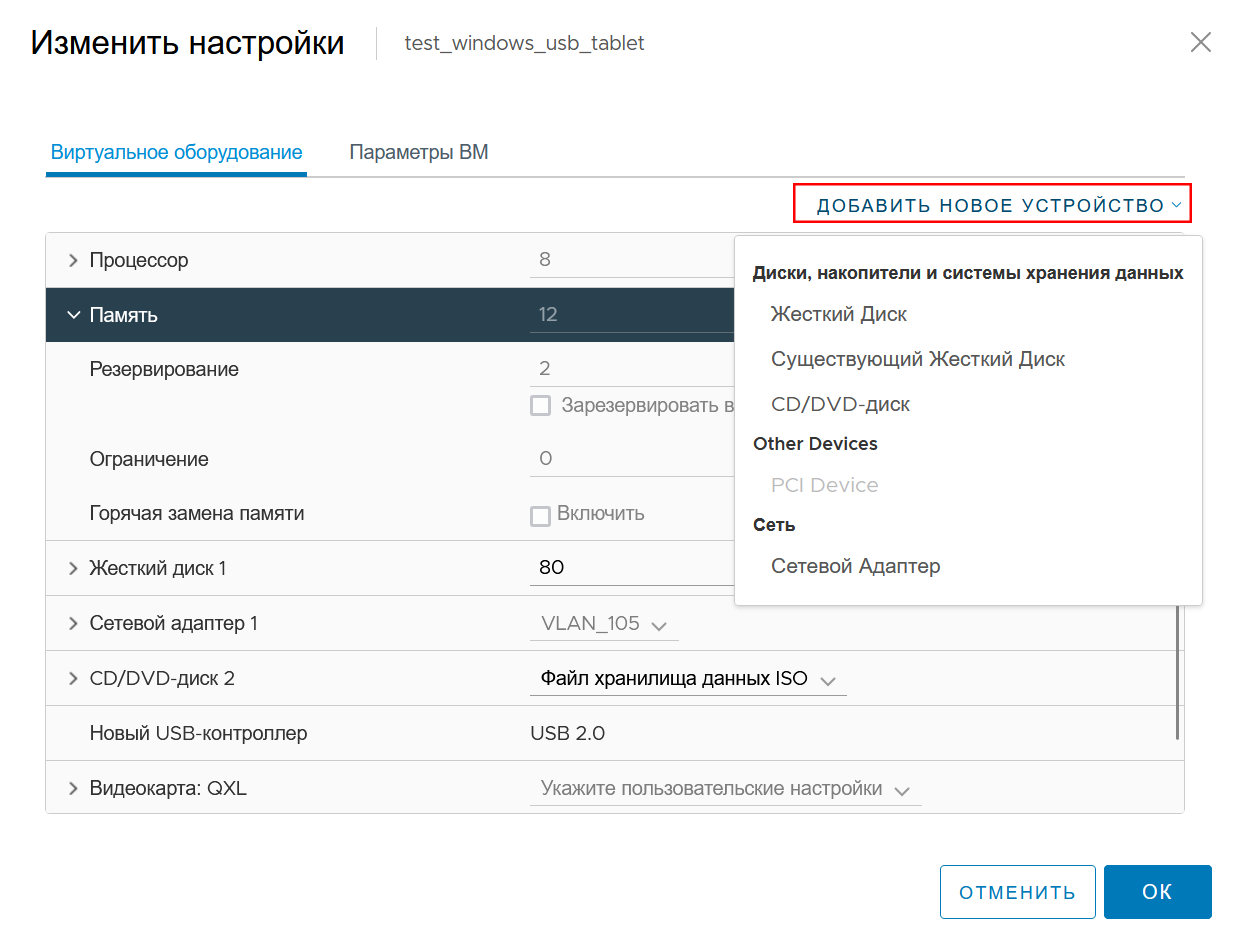The image size is (1237, 935).
Task: Close the Изменить настройки dialog
Action: click(1200, 42)
